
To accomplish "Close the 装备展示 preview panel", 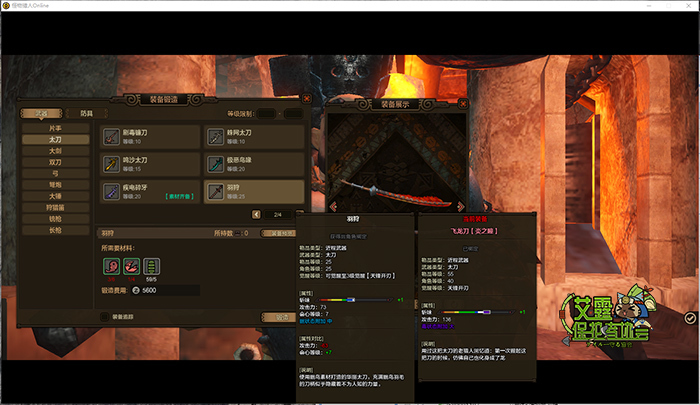I will (462, 102).
